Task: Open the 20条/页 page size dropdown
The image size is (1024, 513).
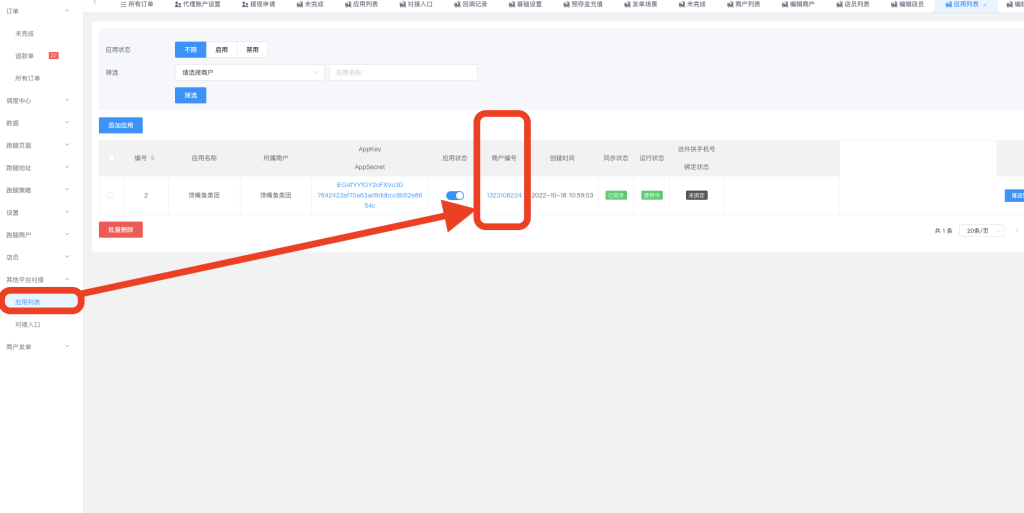Action: point(981,230)
